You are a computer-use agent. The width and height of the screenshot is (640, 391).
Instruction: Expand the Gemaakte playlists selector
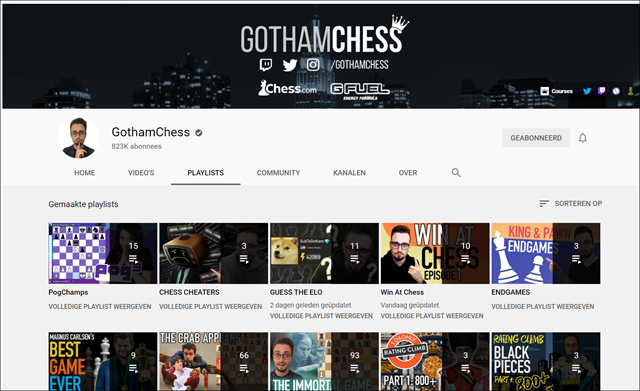[83, 204]
